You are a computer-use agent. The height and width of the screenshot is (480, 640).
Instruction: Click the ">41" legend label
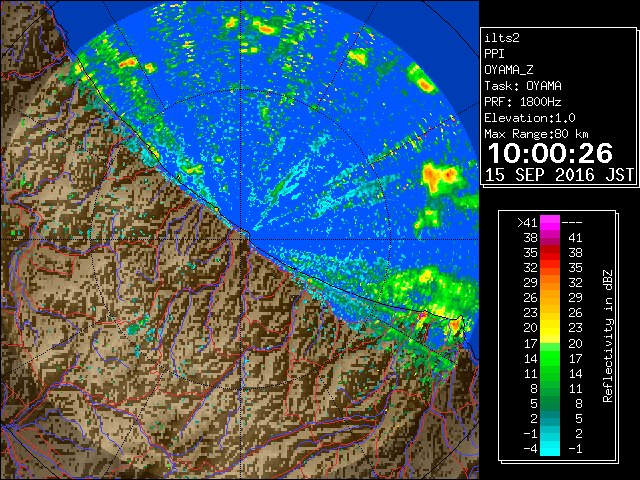click(527, 223)
